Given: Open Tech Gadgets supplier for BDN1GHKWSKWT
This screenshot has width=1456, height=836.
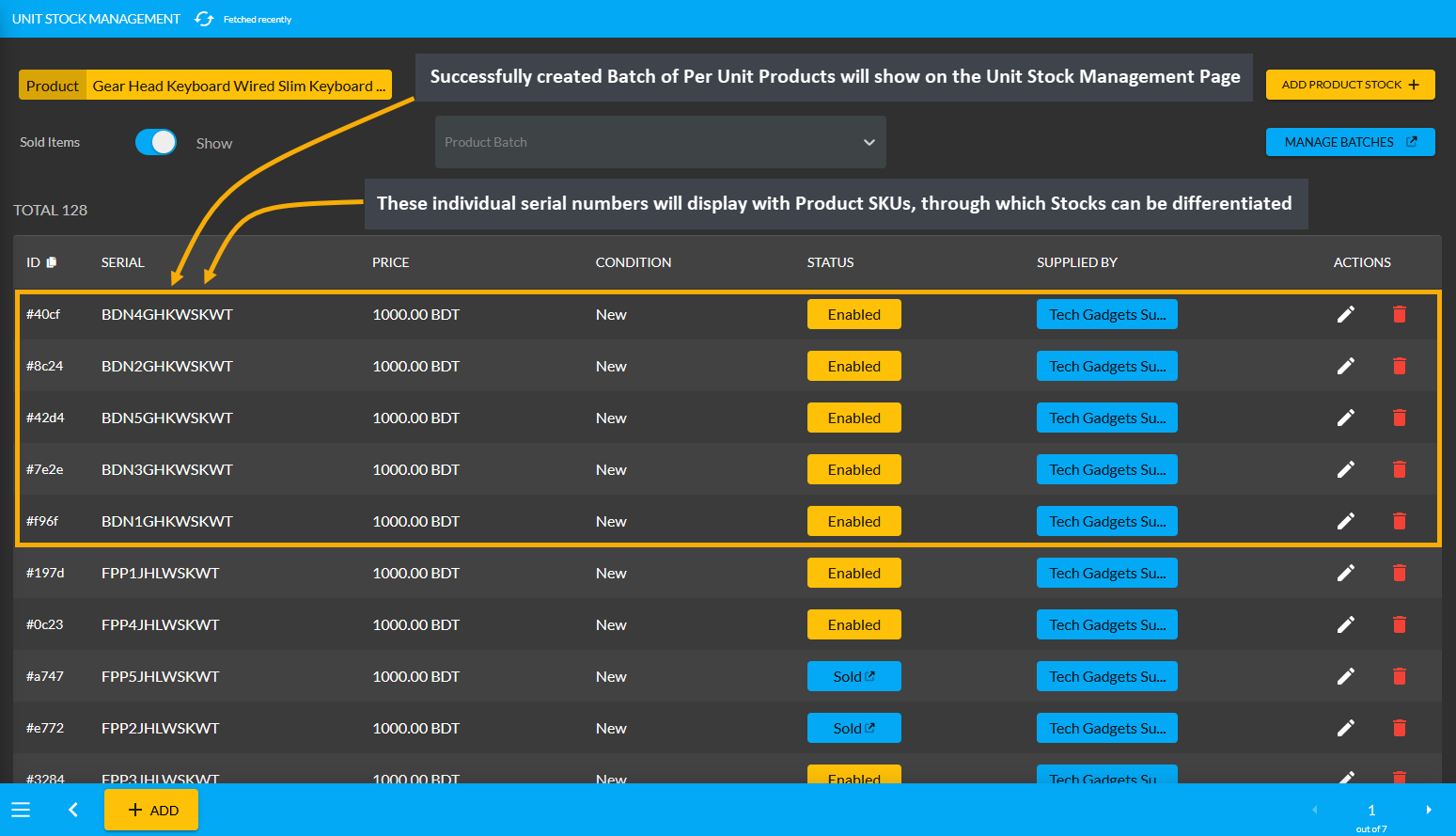Looking at the screenshot, I should (x=1106, y=521).
